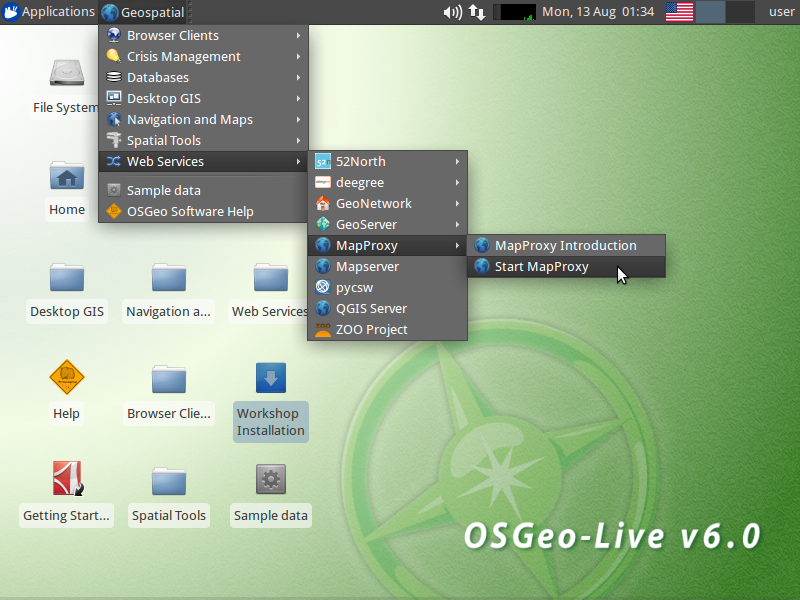Open the Home folder icon
This screenshot has width=800, height=600.
[67, 176]
